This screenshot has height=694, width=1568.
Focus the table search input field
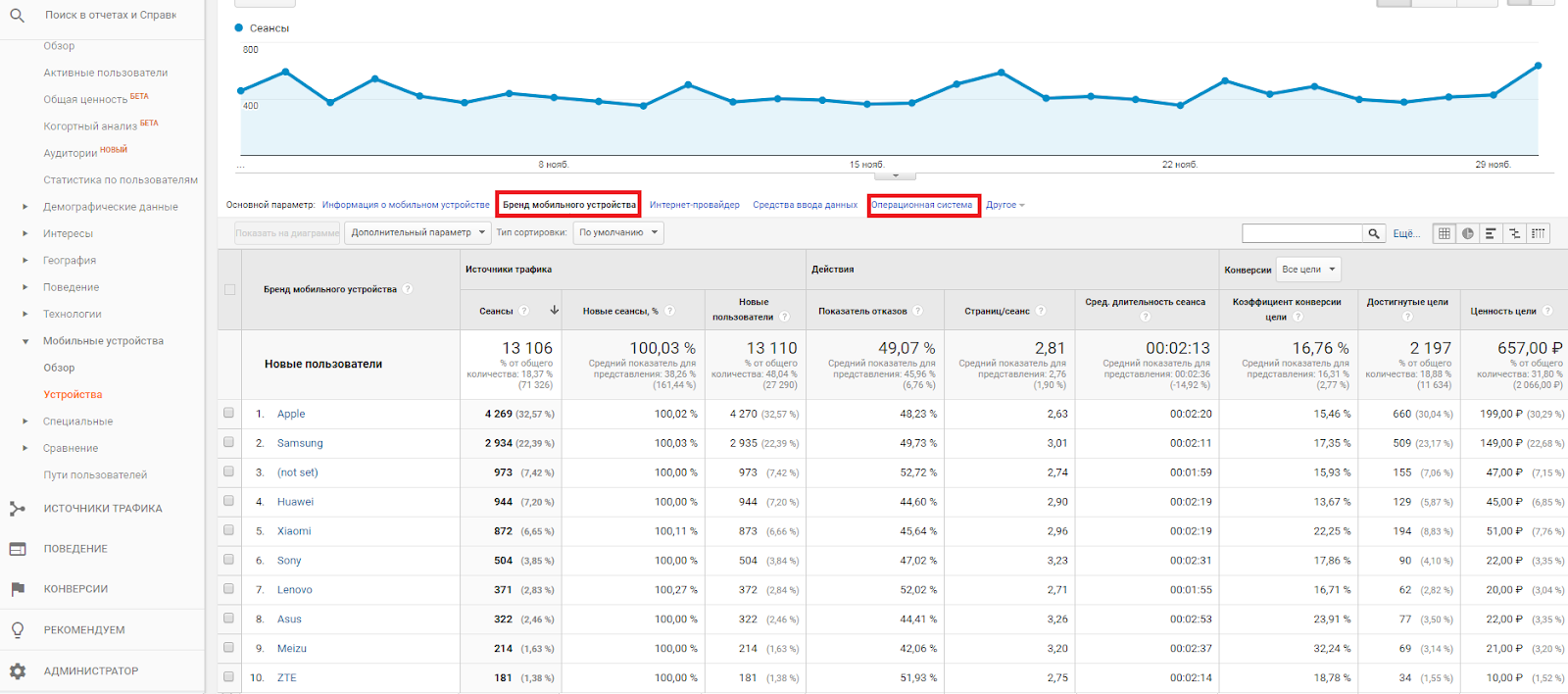click(1302, 233)
